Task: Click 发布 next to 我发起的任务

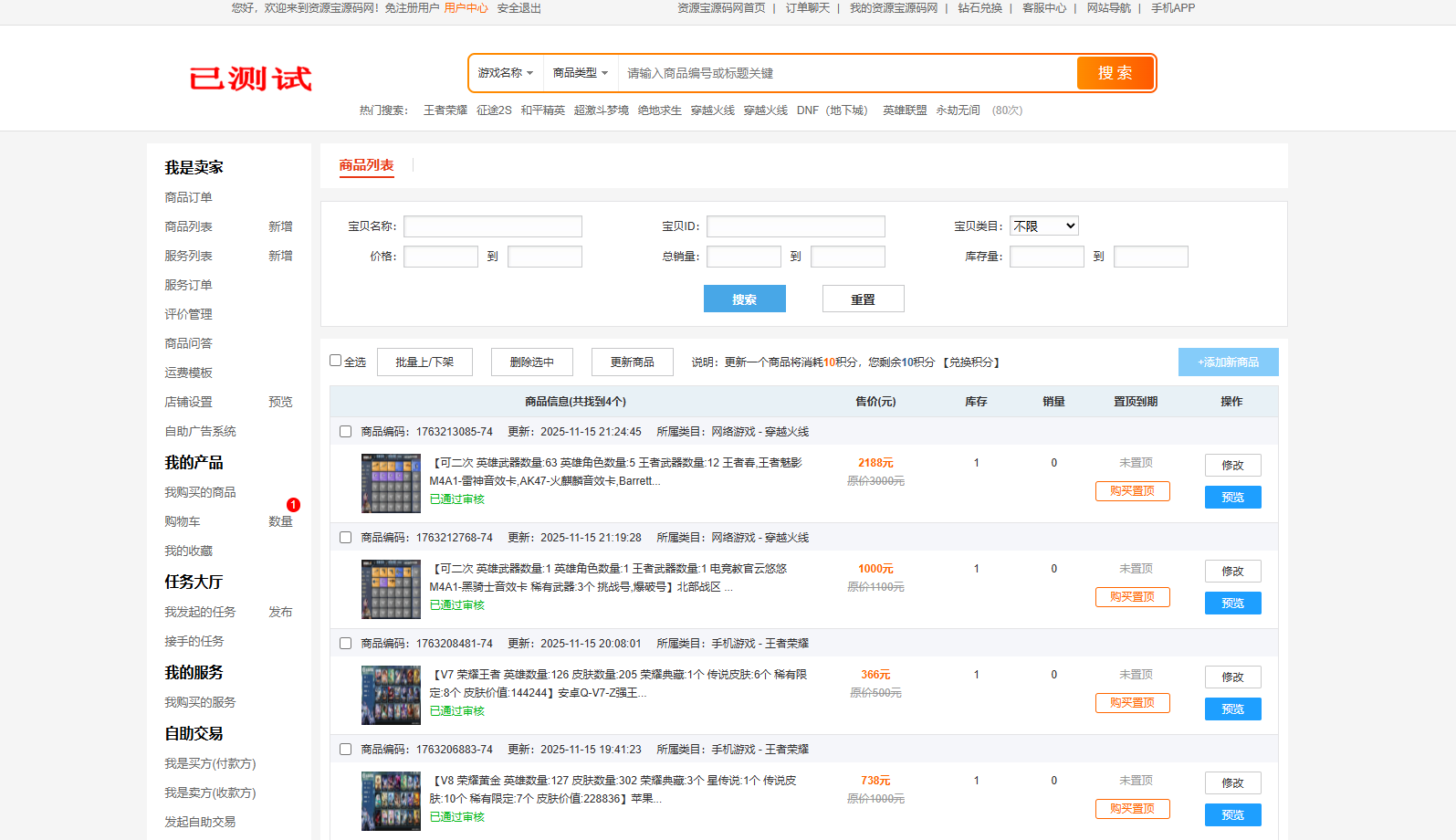Action: tap(280, 612)
